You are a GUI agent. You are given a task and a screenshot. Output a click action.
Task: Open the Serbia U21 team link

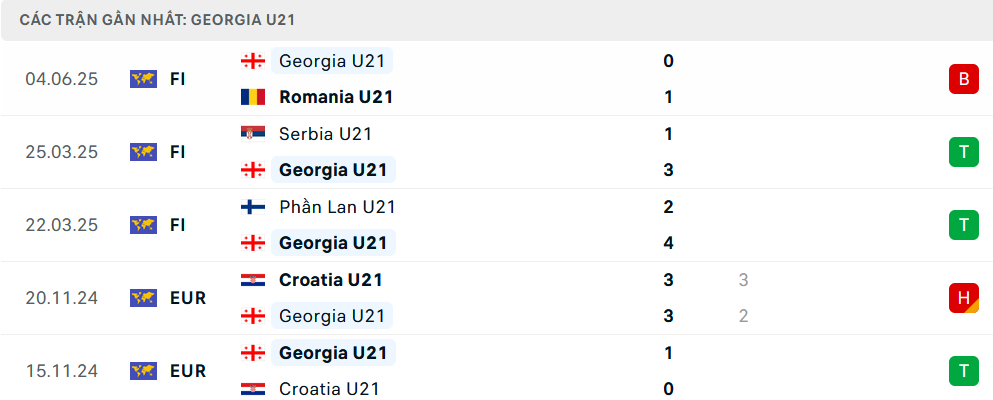tap(326, 133)
